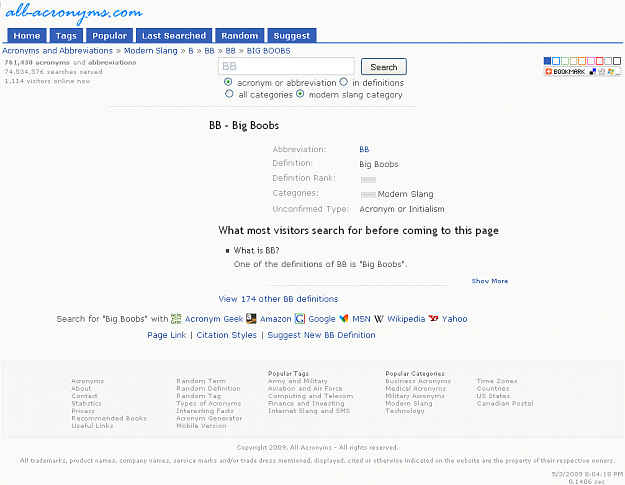The height and width of the screenshot is (485, 625).
Task: Open Technology category footer link
Action: [x=405, y=411]
